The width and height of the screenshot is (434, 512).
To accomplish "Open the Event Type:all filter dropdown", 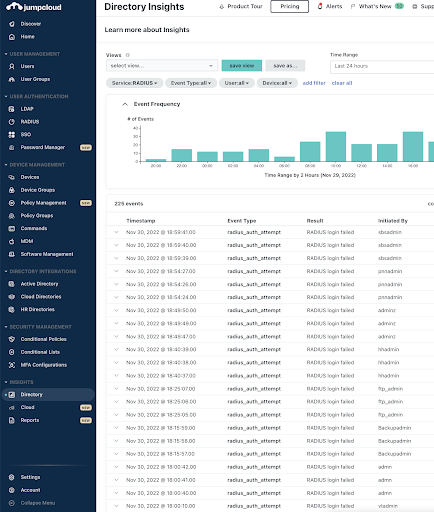I will point(191,83).
